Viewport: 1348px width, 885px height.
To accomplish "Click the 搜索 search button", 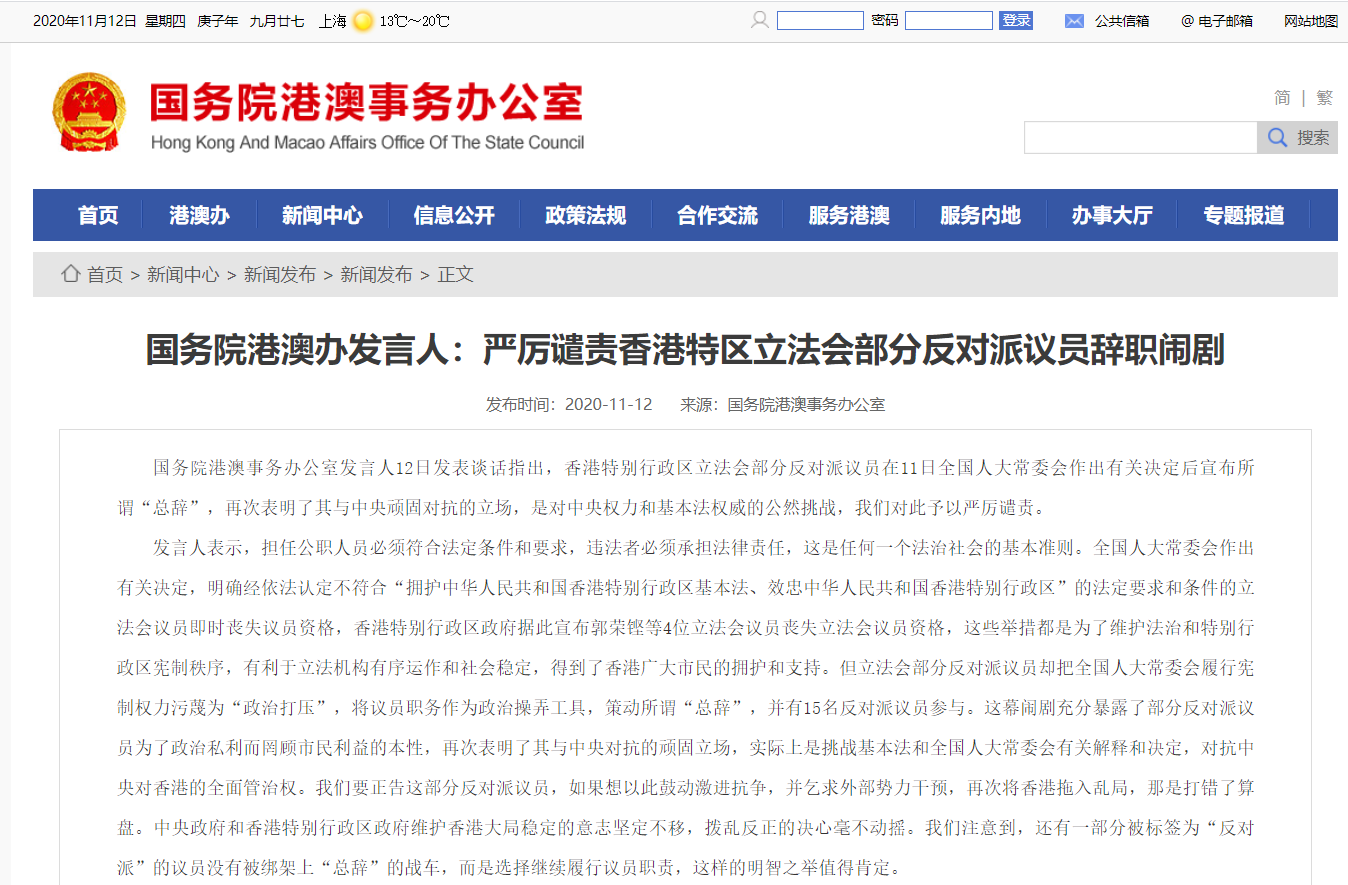I will click(1297, 138).
